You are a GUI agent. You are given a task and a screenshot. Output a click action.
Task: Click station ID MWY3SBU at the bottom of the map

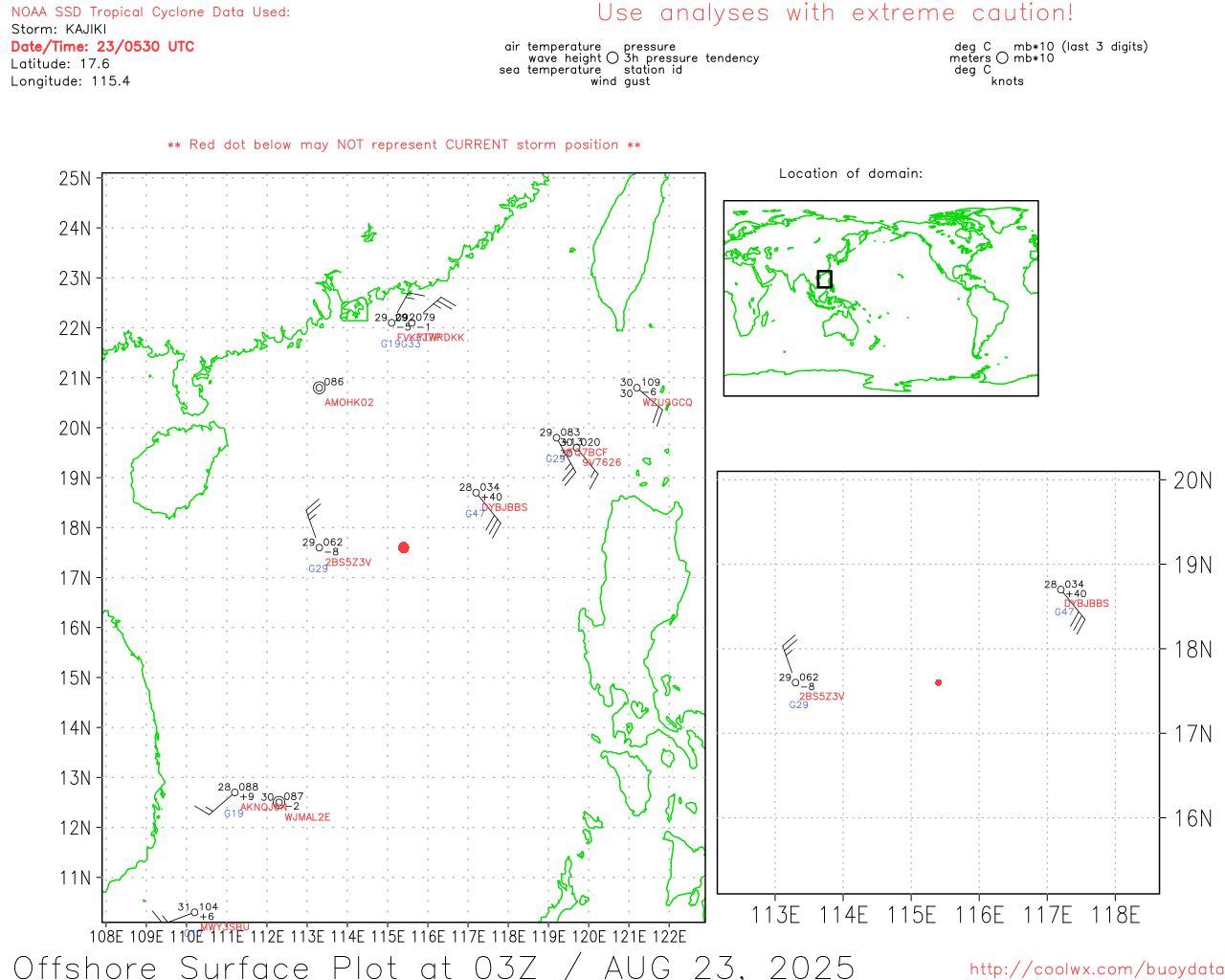click(225, 927)
